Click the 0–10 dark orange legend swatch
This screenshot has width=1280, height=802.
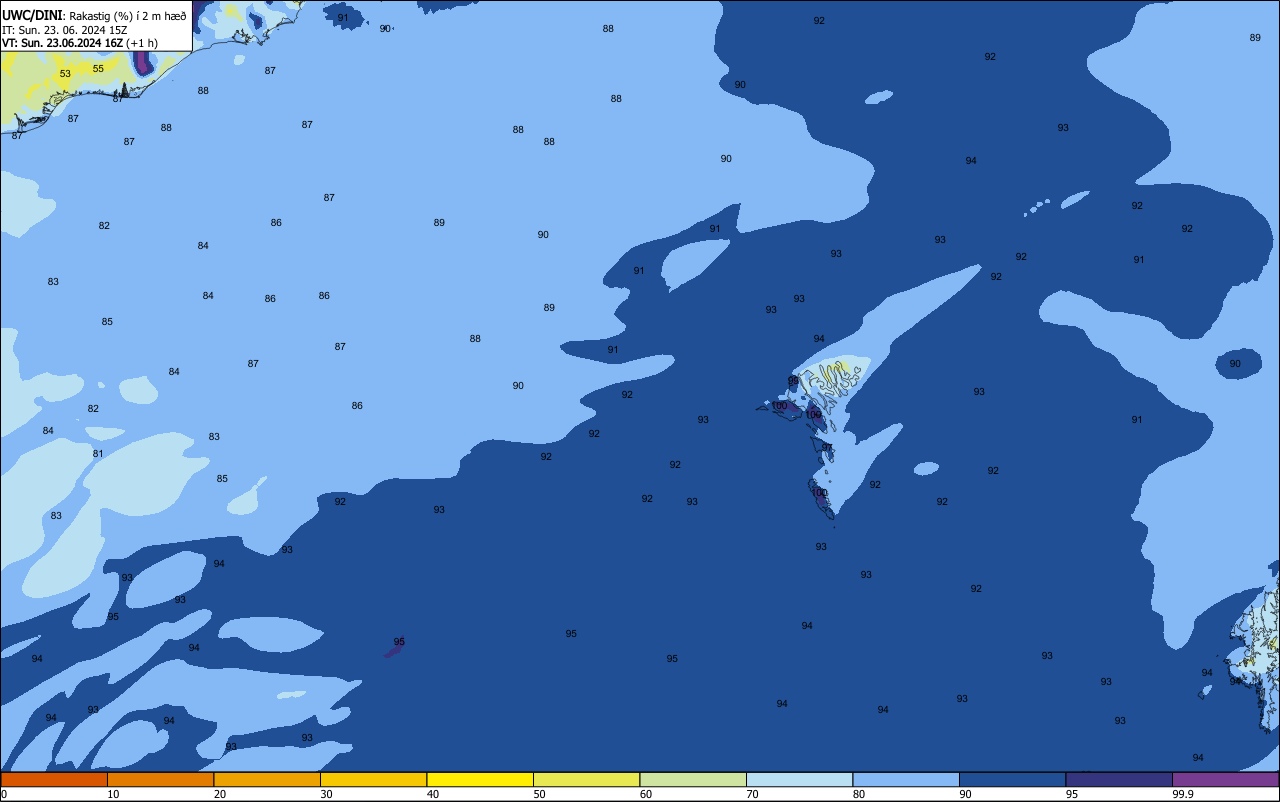tap(54, 779)
